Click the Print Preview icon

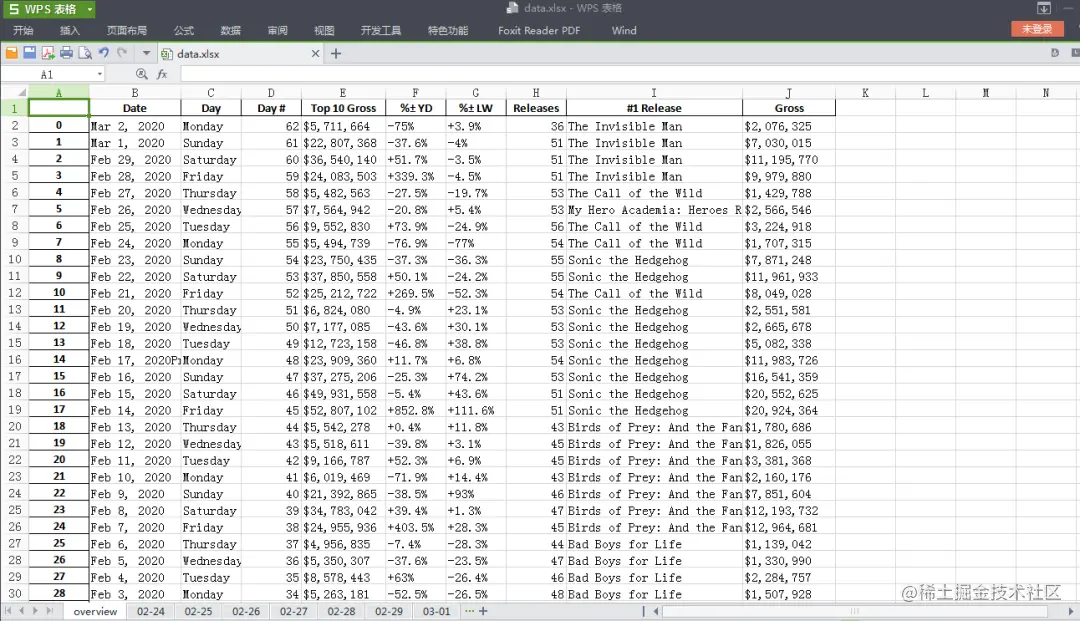click(85, 53)
